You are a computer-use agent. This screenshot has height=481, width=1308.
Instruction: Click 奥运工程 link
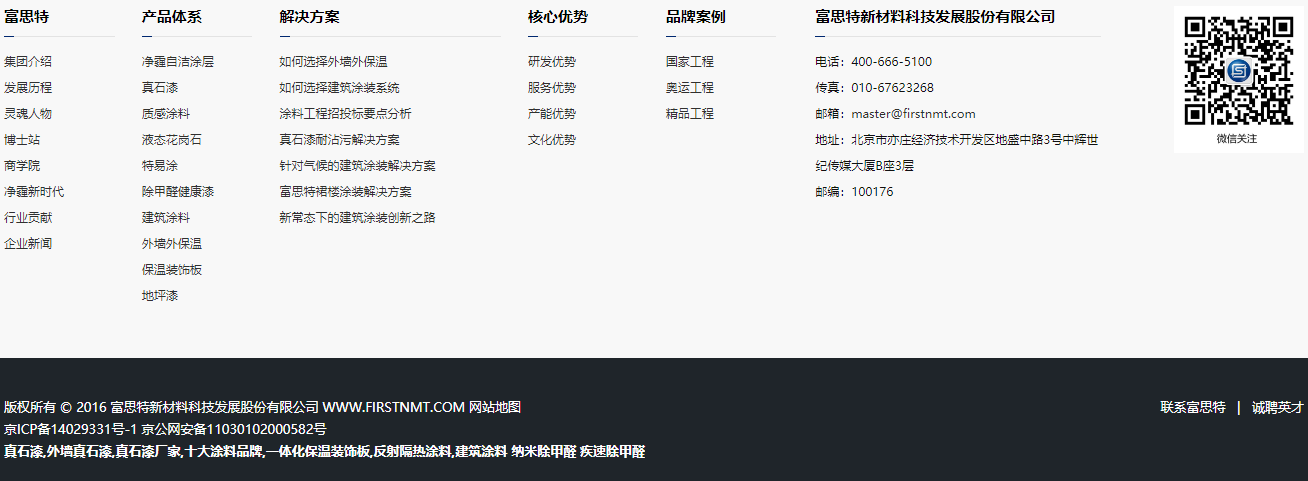690,88
